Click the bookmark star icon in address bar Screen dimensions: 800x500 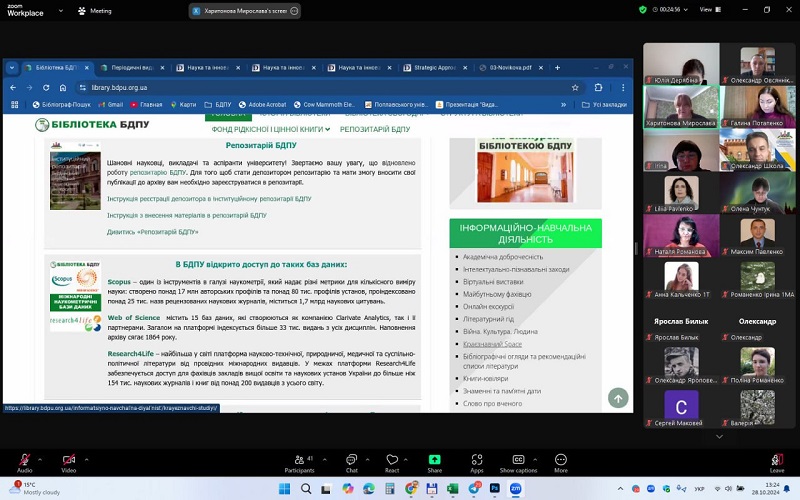[575, 88]
